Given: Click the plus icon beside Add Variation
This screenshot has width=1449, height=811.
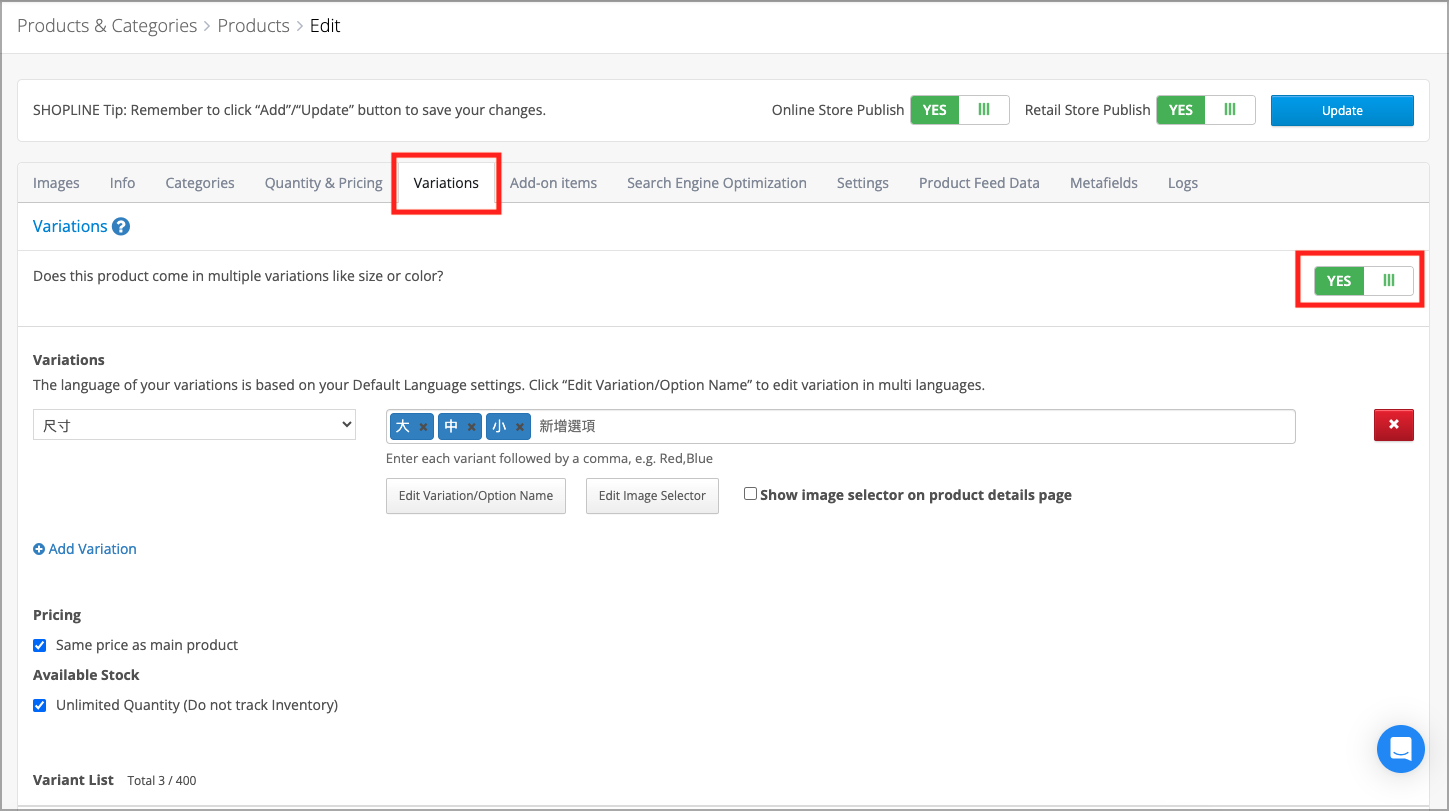Looking at the screenshot, I should pyautogui.click(x=39, y=549).
